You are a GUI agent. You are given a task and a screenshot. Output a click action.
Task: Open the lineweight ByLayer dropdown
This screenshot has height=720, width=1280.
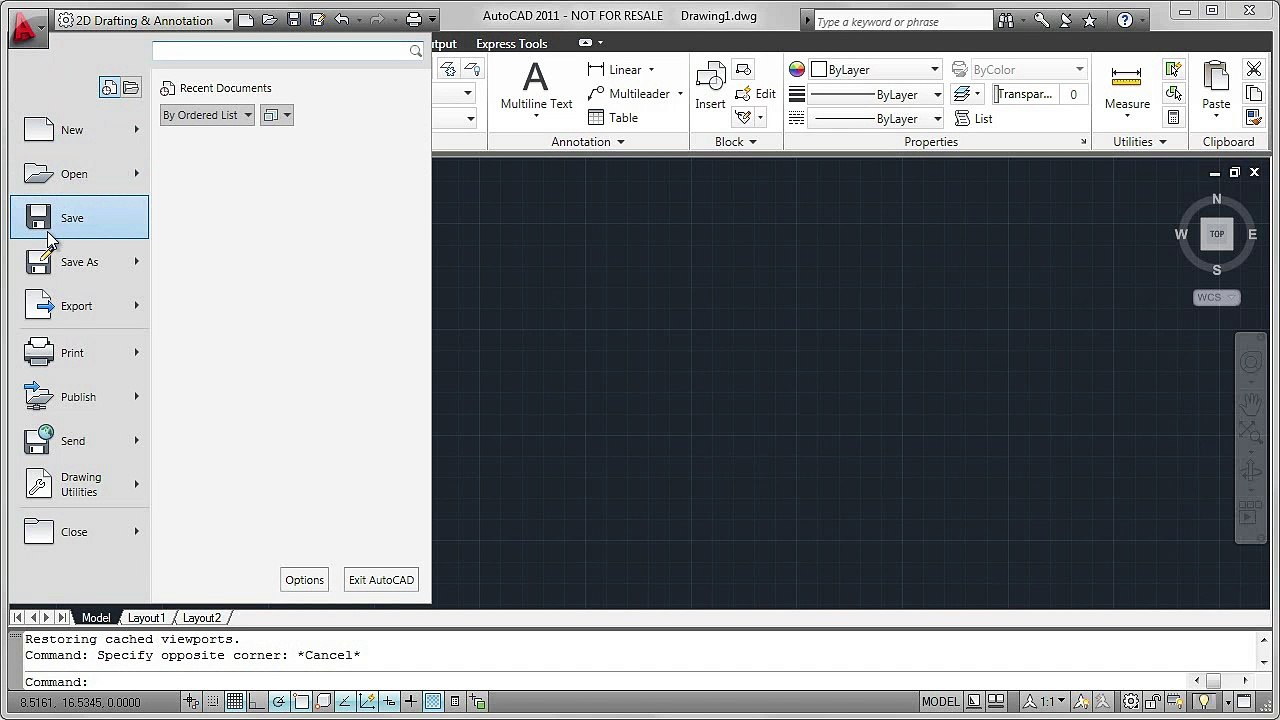876,95
